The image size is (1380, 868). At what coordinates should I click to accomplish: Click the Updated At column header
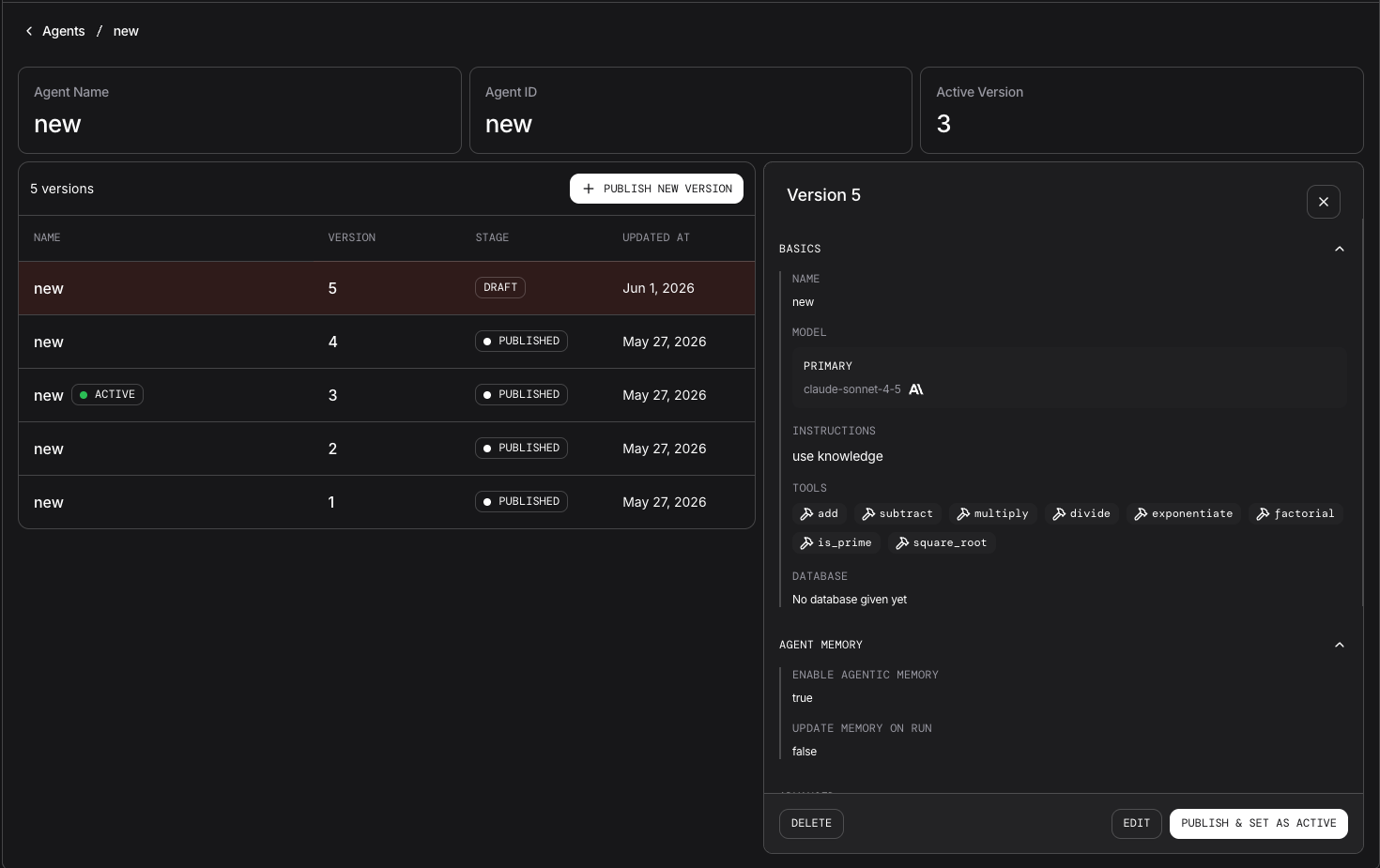coord(656,237)
